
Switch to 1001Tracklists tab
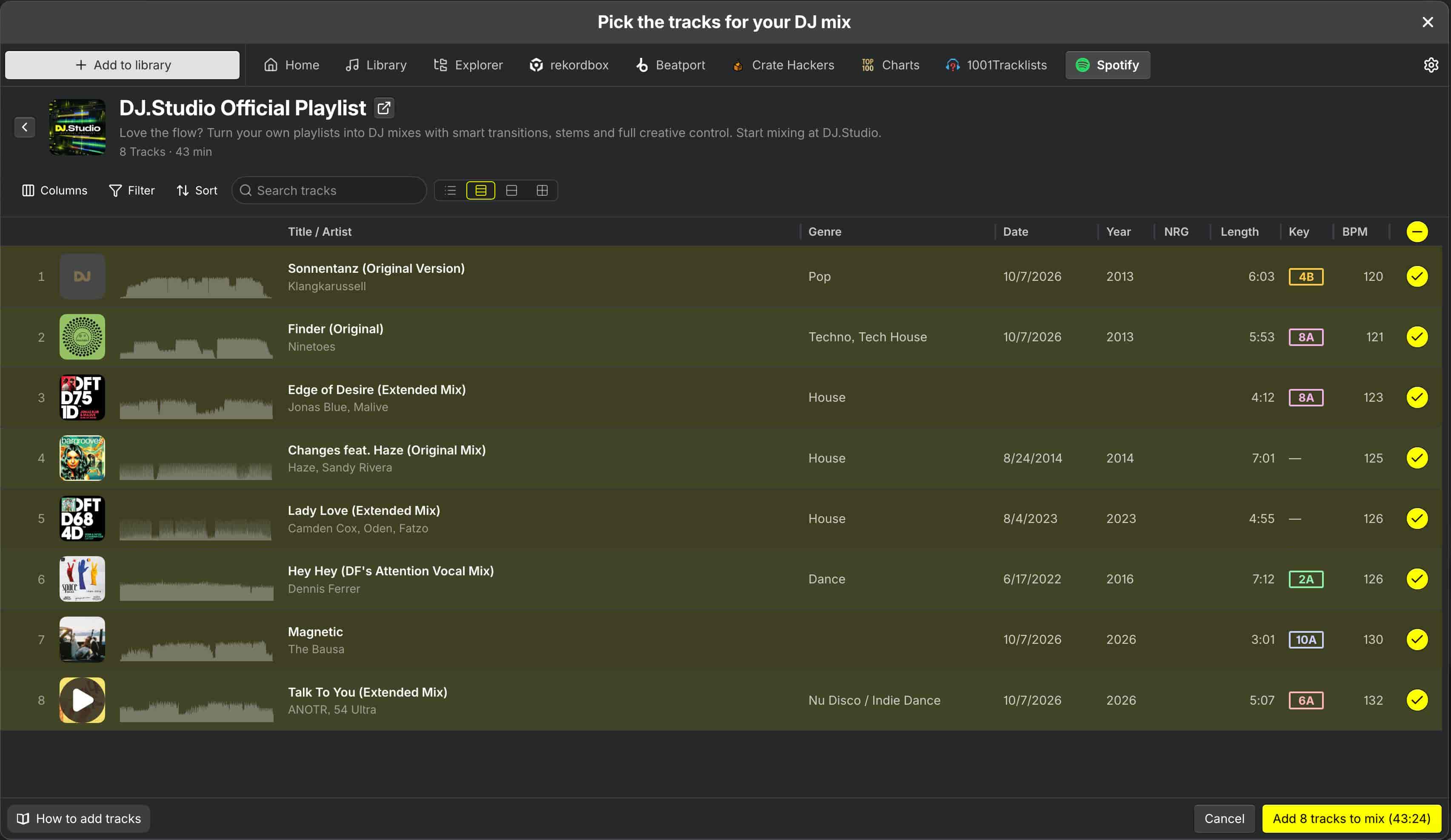[996, 65]
